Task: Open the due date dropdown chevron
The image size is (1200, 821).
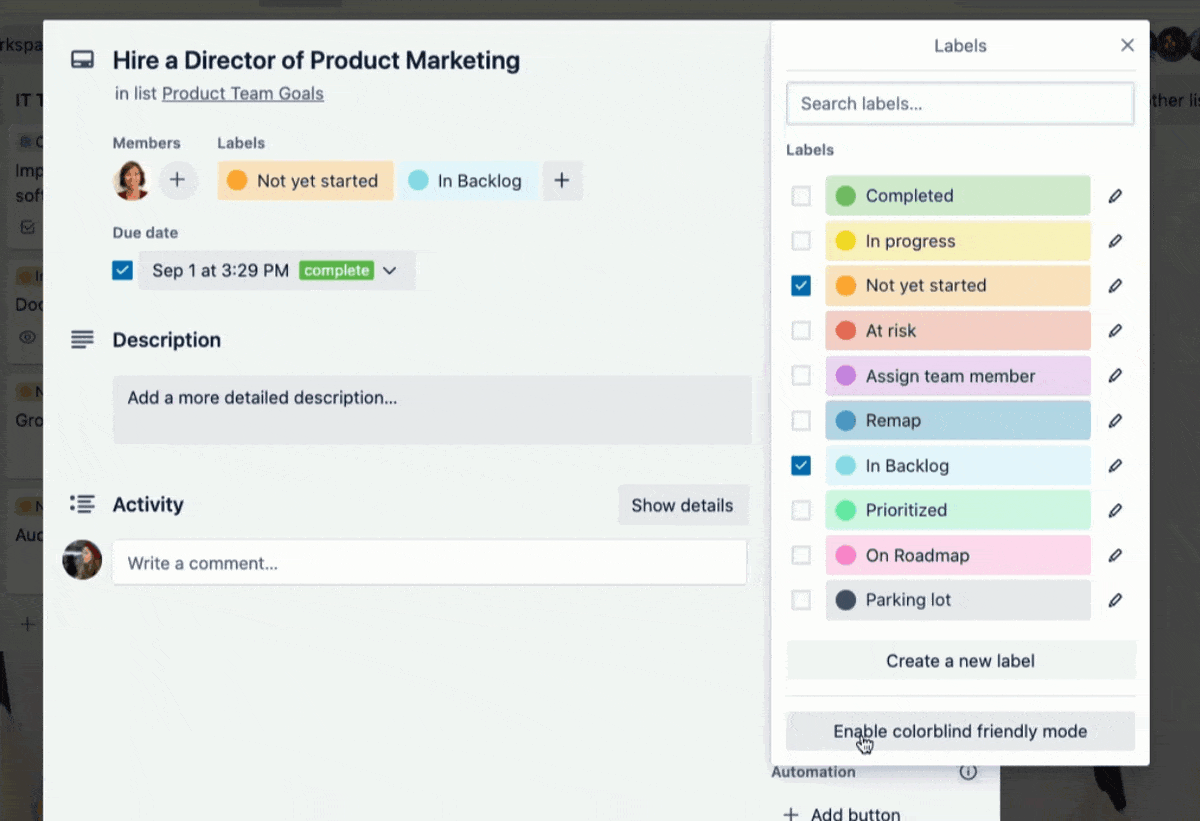Action: 390,271
